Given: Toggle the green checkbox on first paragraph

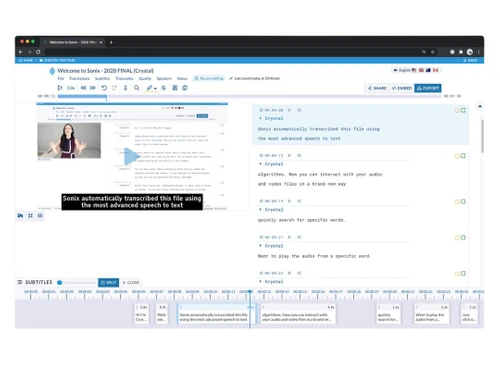Looking at the screenshot, I should 463,110.
